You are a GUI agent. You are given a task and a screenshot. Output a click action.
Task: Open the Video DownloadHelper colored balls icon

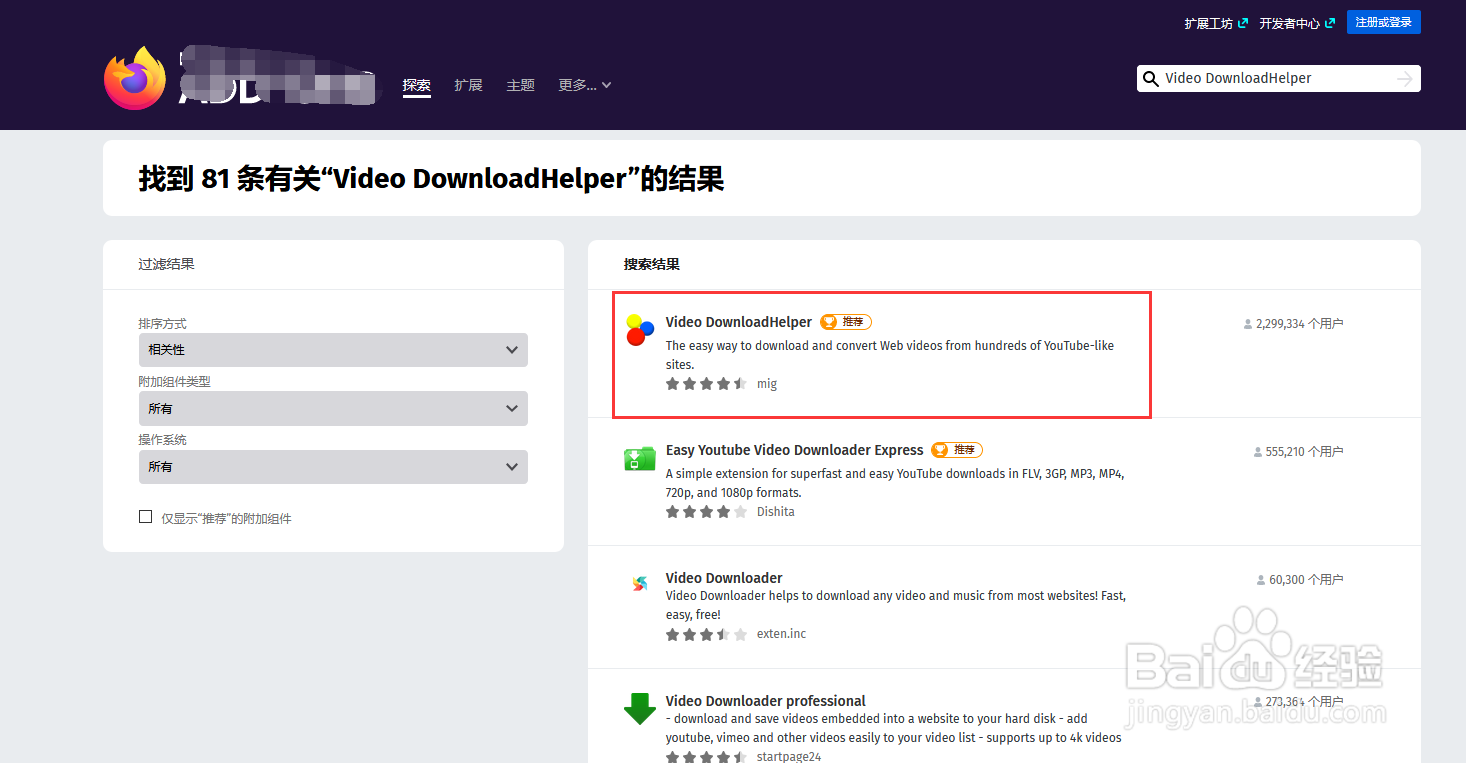[x=639, y=330]
